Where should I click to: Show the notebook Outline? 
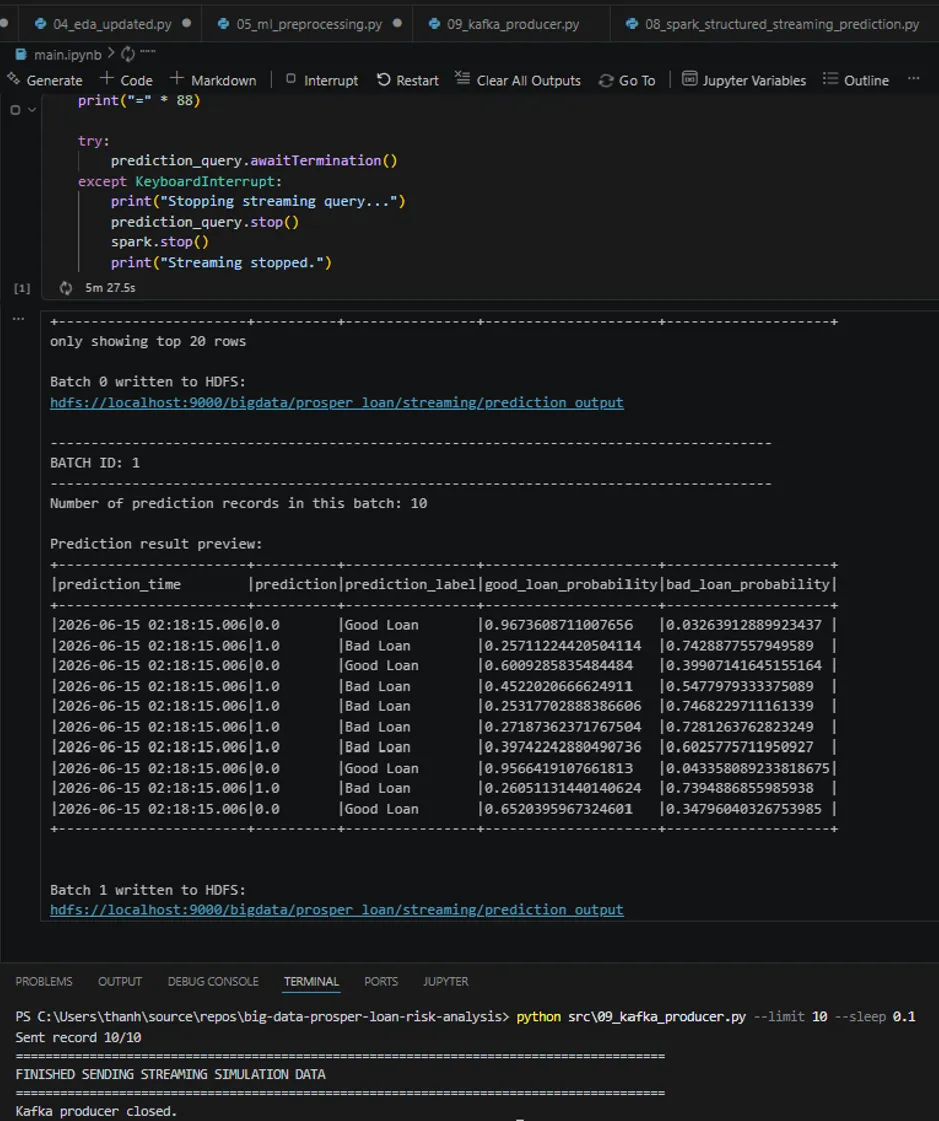click(856, 80)
